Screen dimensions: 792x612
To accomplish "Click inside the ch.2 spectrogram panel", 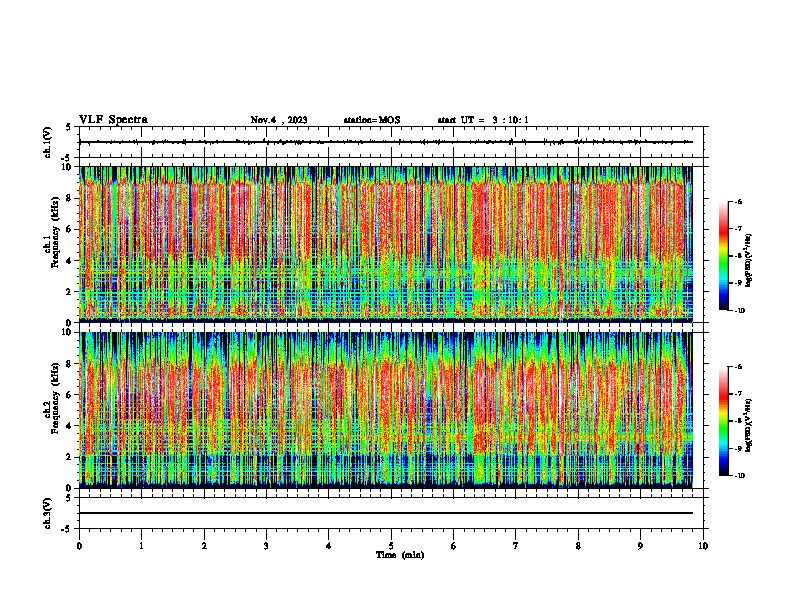I will tap(386, 410).
